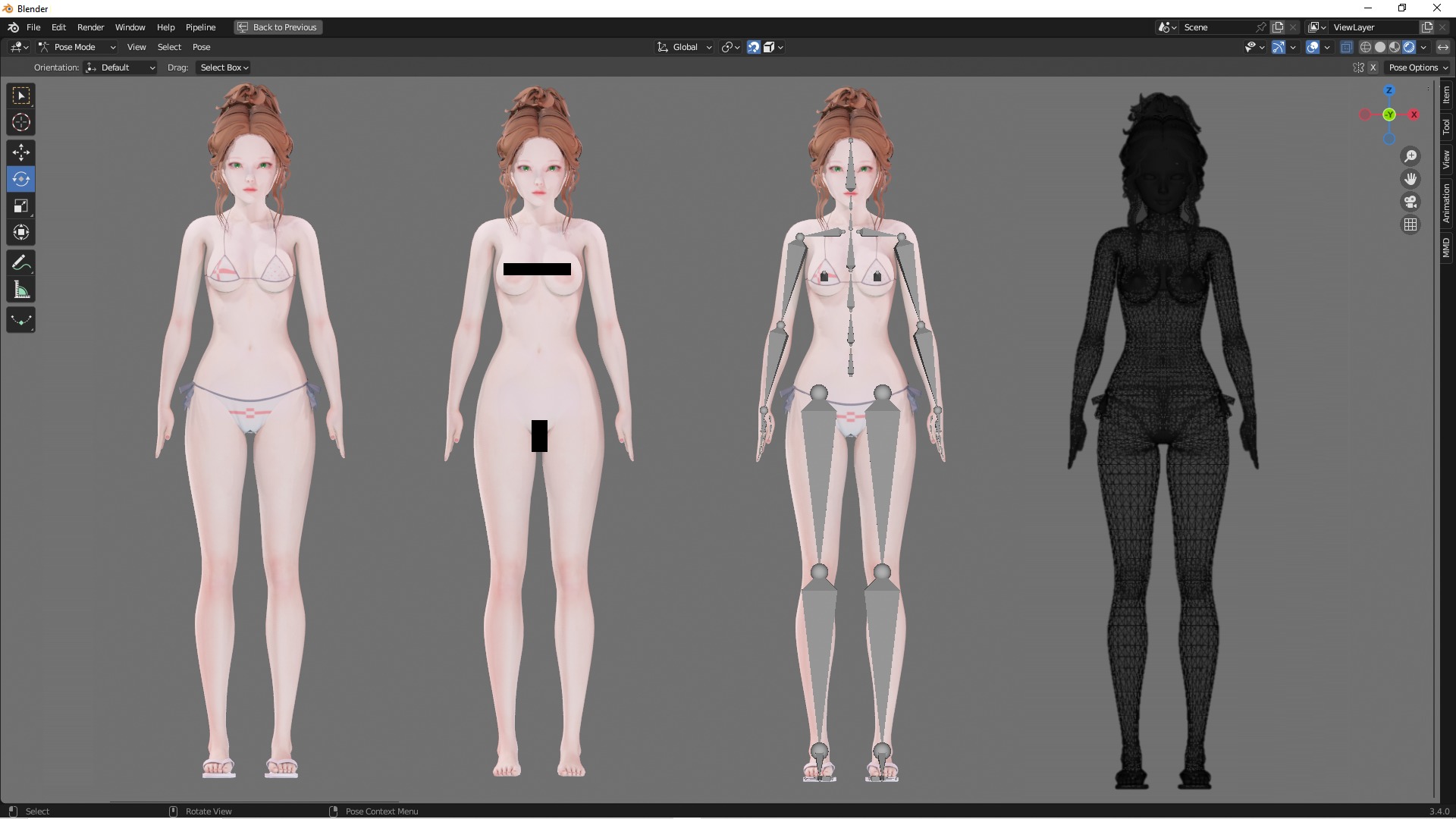This screenshot has width=1456, height=819.
Task: Open the Global transform orientation dropdown
Action: point(685,47)
